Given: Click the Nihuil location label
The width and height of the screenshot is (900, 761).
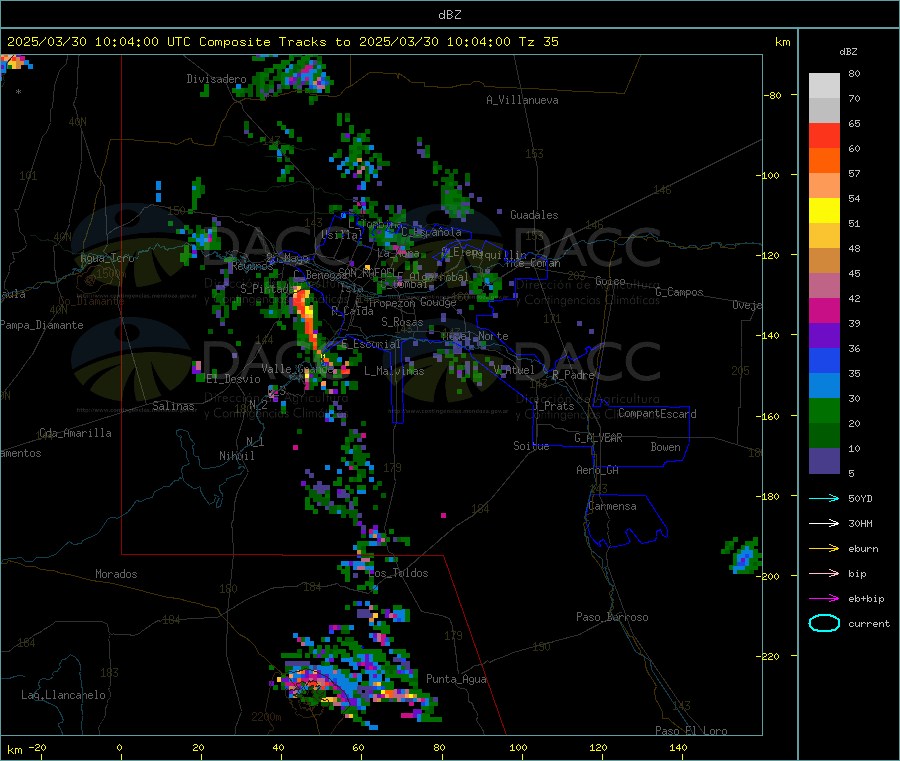Looking at the screenshot, I should [x=236, y=456].
